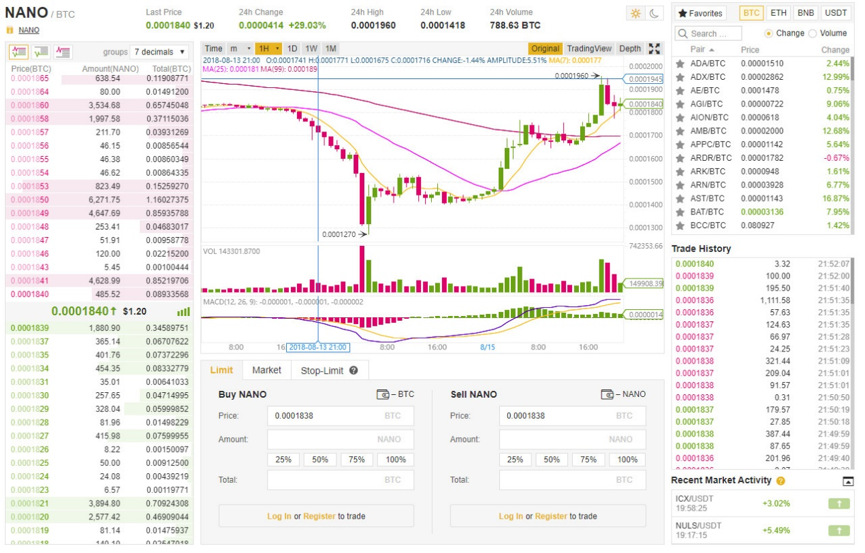Click the Buy NANO Total field
The height and width of the screenshot is (553, 865).
340,480
